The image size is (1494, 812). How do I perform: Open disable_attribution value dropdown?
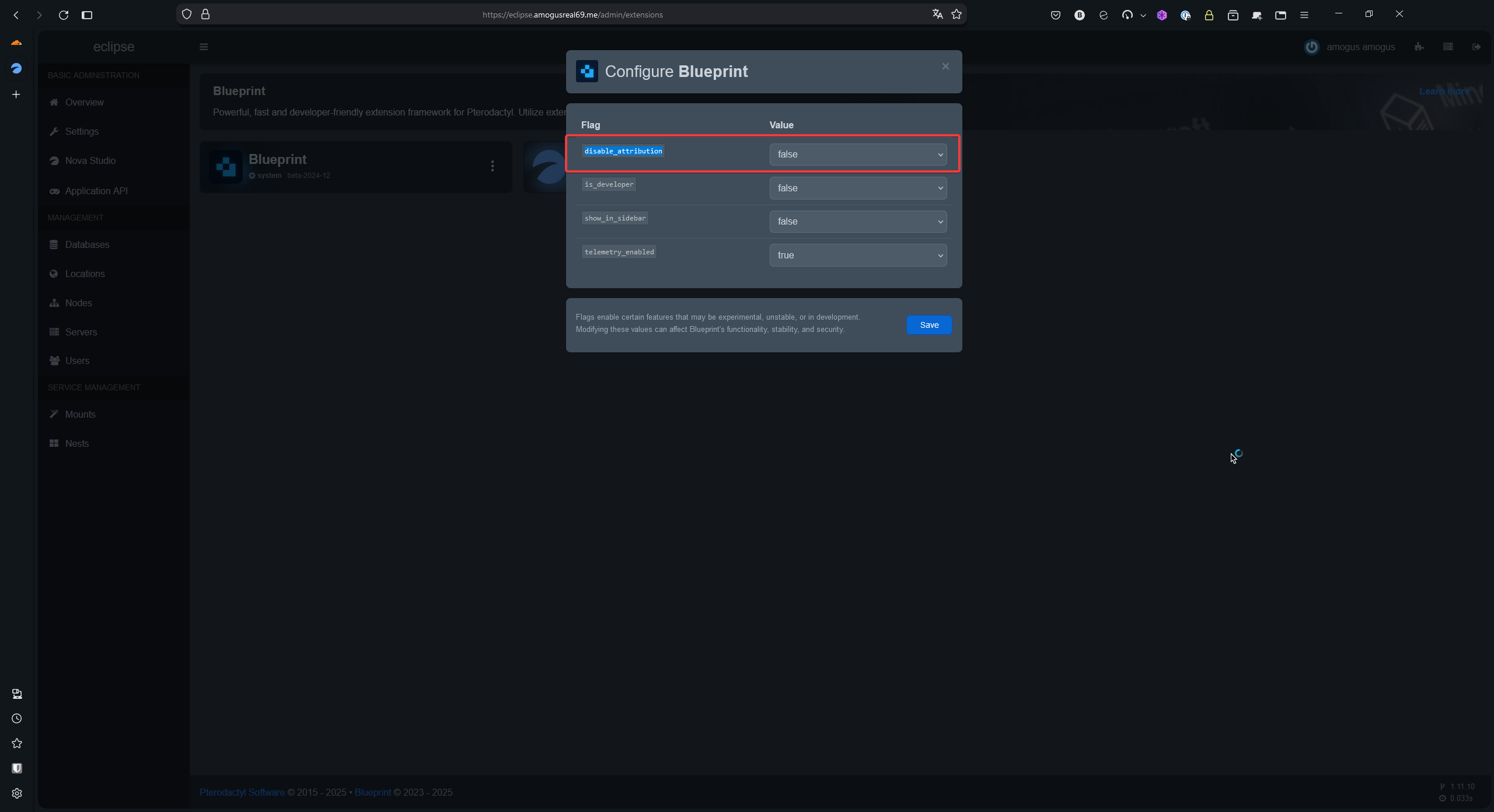pos(858,155)
